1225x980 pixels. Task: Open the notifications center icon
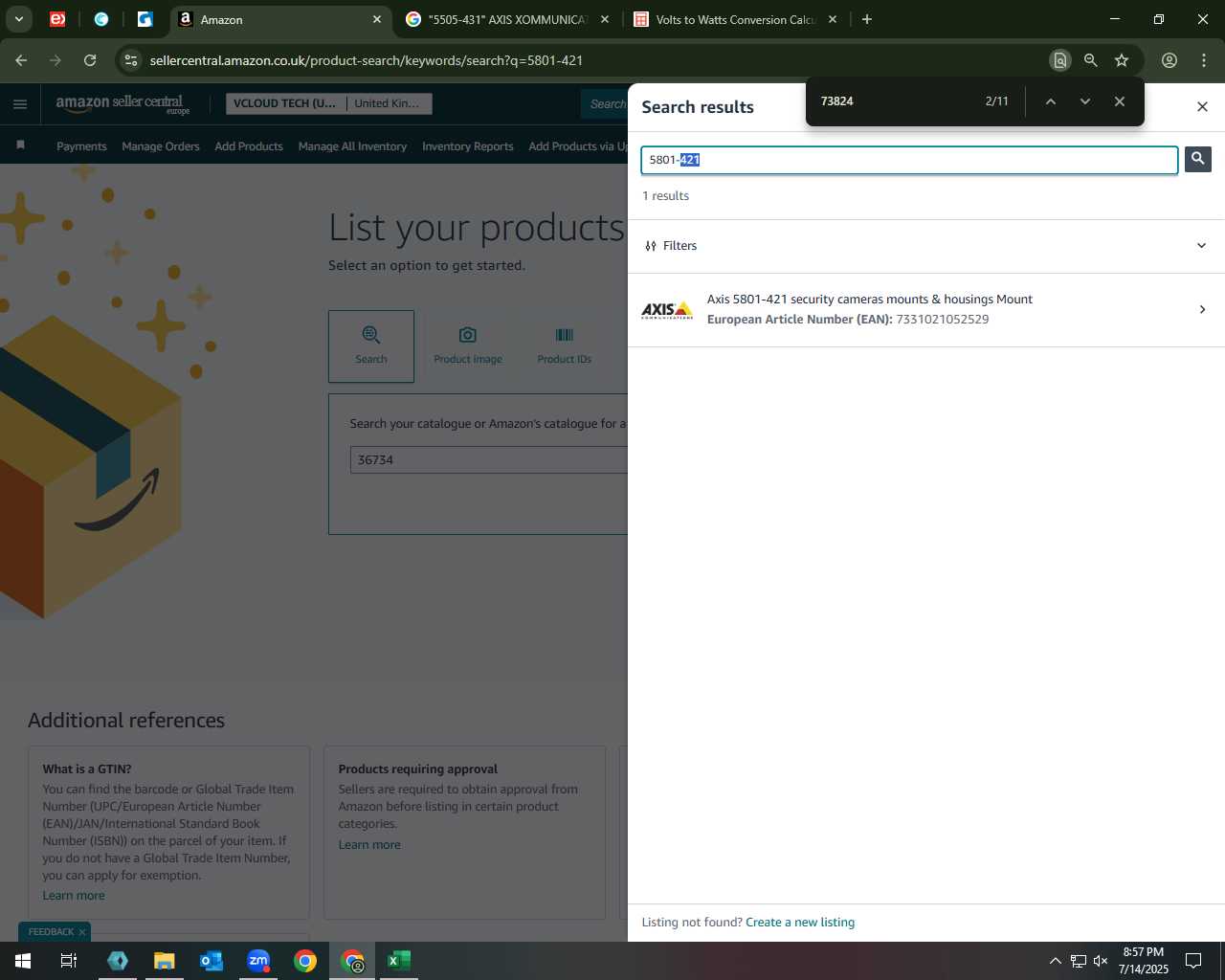(x=1193, y=961)
